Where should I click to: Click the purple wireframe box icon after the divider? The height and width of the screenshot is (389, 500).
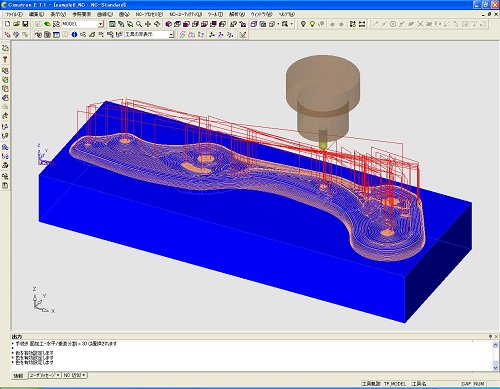click(x=254, y=24)
